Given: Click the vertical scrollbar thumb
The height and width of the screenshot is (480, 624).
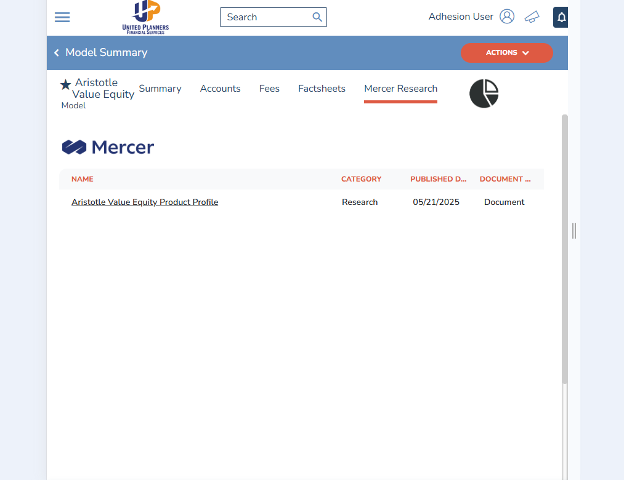Looking at the screenshot, I should pos(564,249).
